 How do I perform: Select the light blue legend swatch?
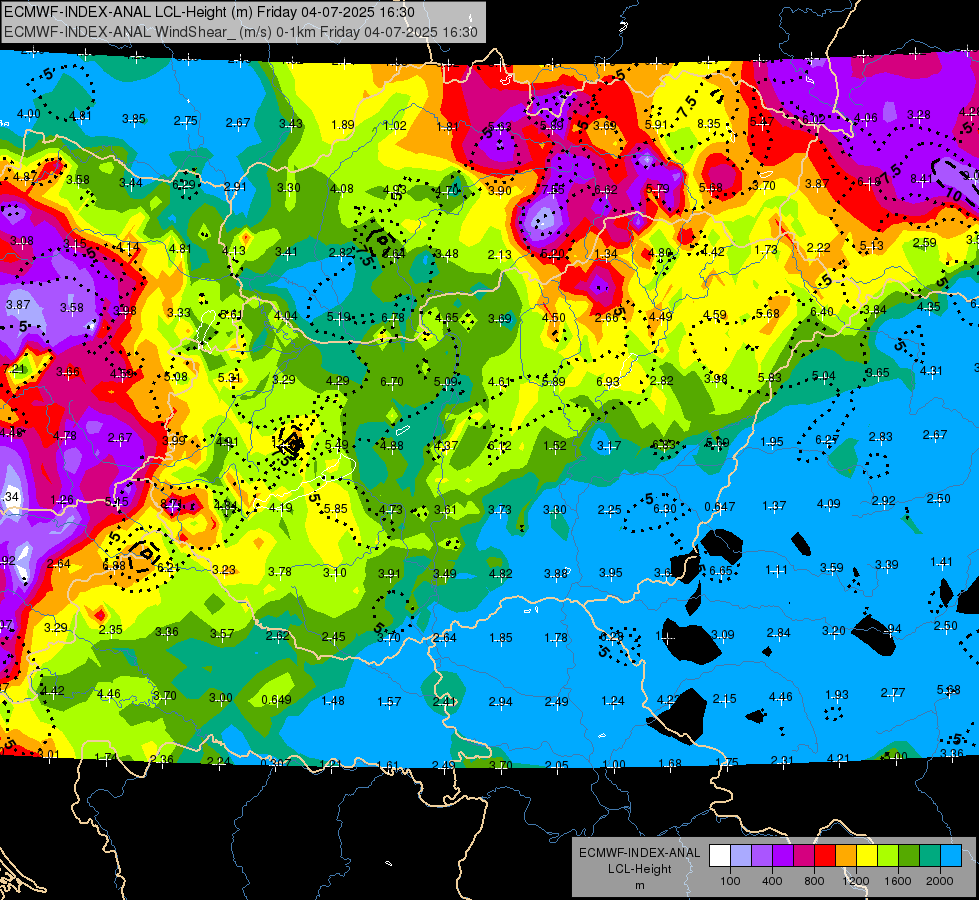[951, 856]
